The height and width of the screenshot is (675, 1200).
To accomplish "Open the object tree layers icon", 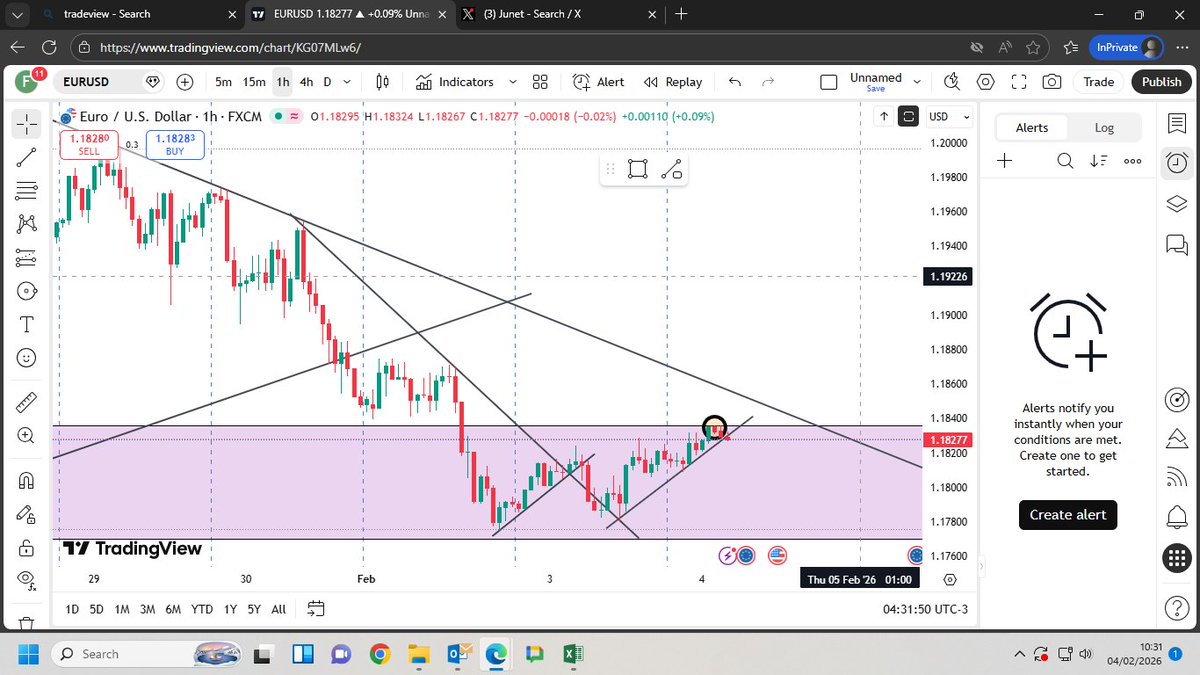I will 1177,204.
